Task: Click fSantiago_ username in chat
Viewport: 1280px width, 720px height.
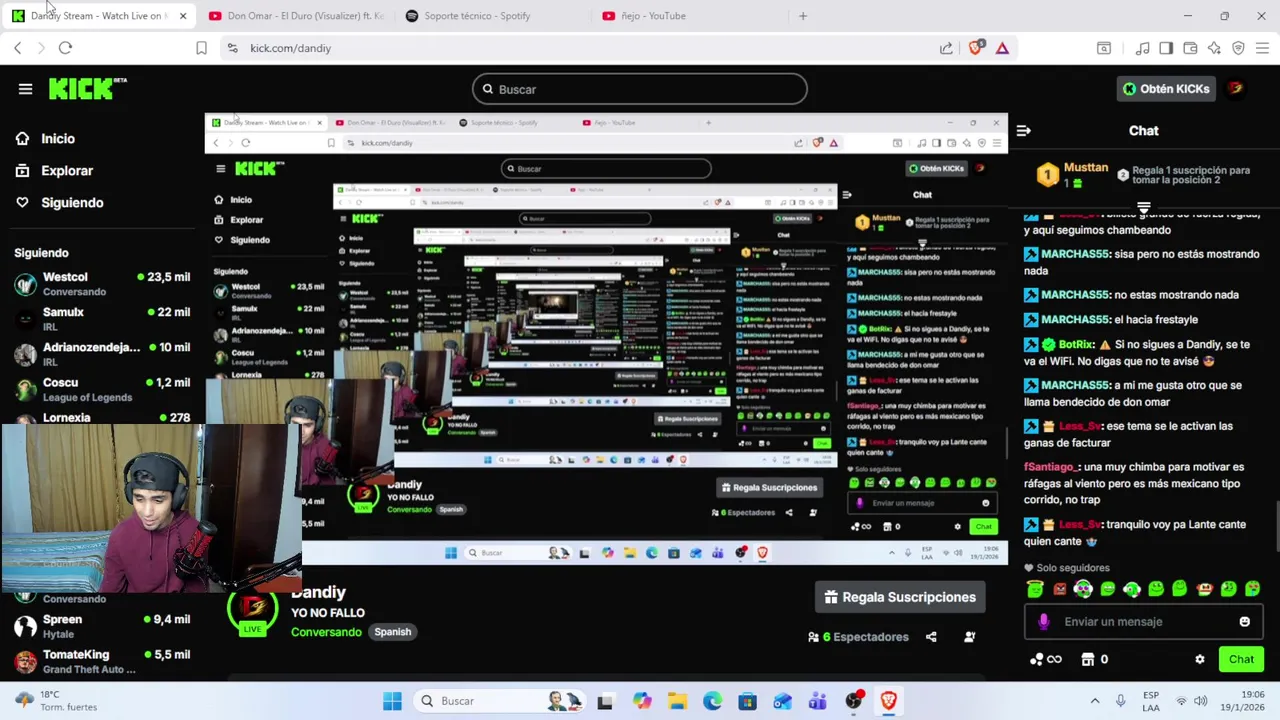Action: click(x=1051, y=467)
